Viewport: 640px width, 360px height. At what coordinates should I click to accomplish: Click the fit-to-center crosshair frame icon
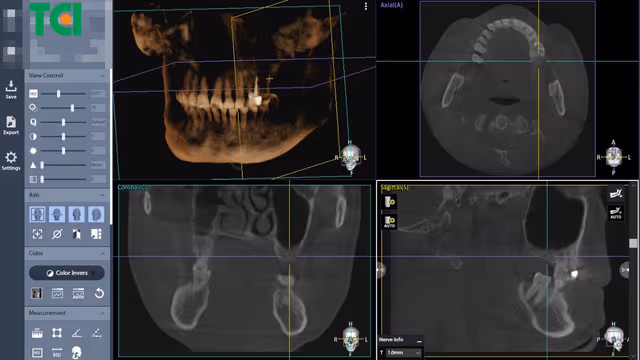[37, 234]
